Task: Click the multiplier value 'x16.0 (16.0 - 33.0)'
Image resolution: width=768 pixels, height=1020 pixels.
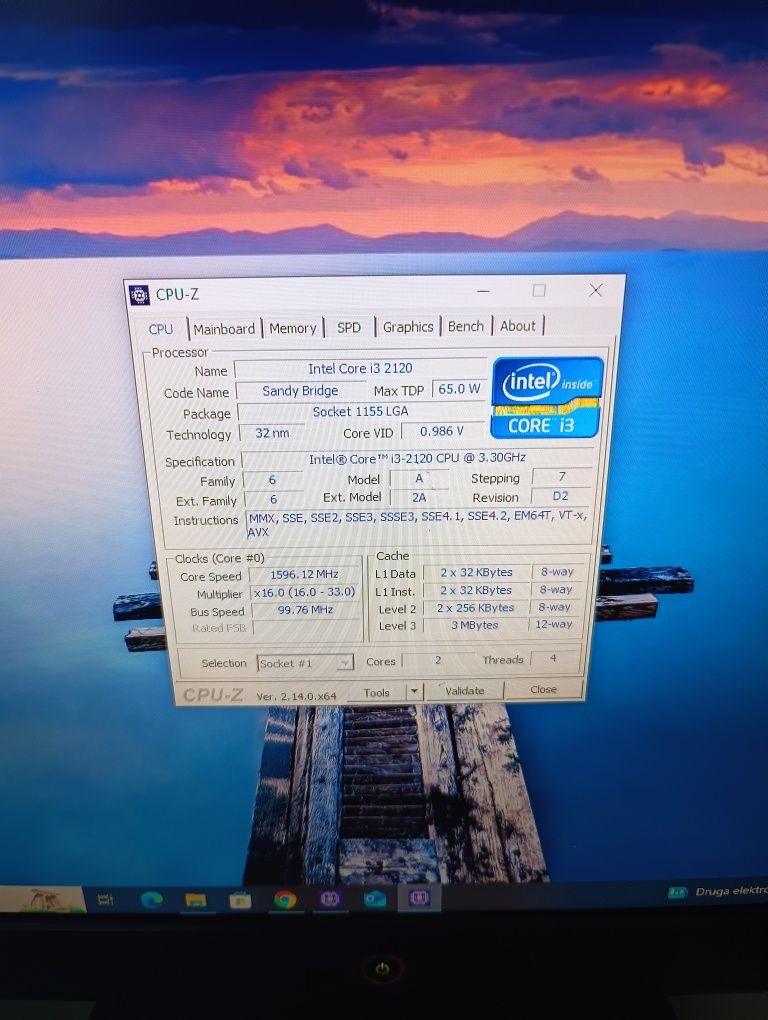Action: tap(304, 593)
